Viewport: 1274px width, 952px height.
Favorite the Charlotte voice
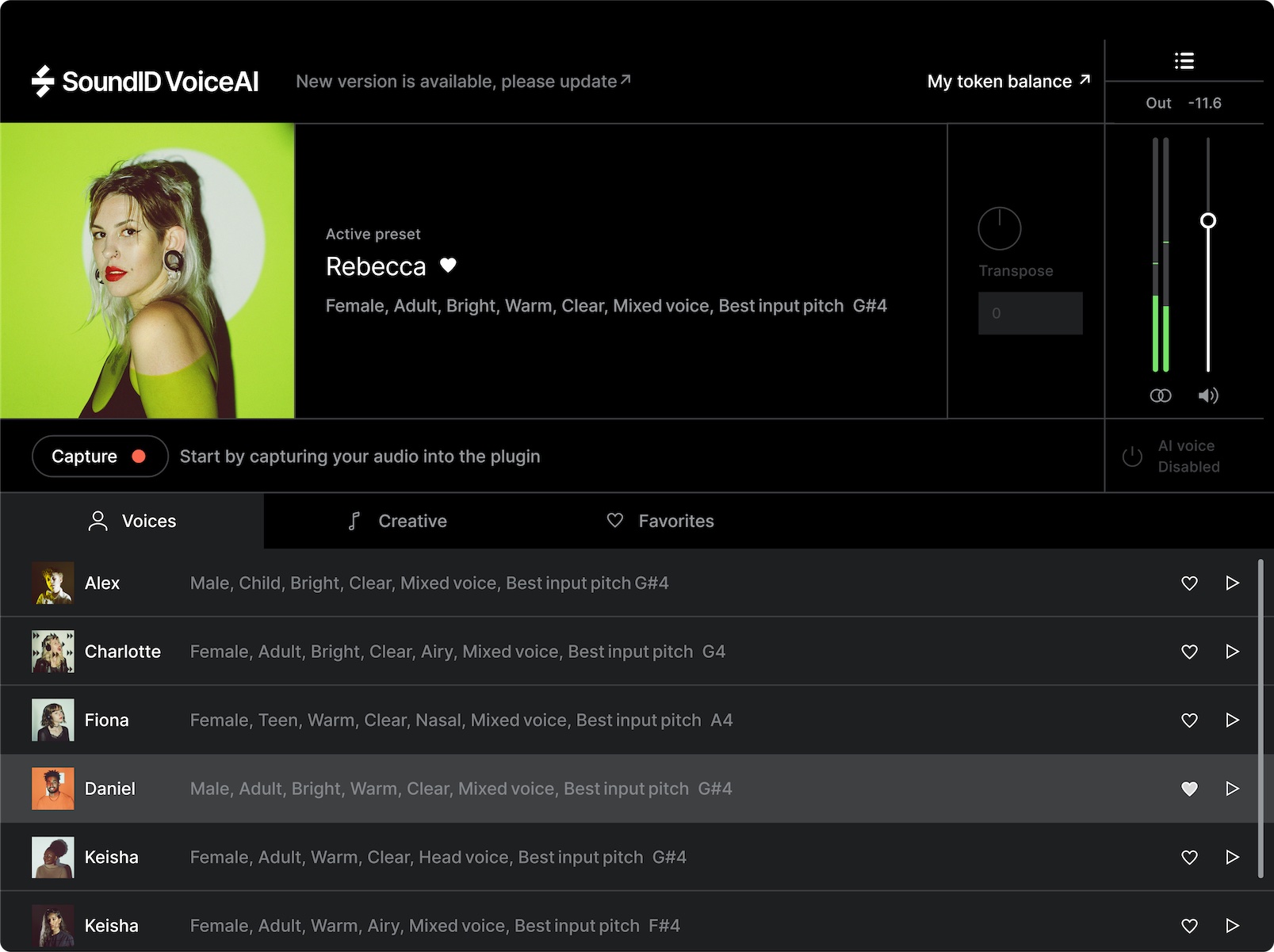1189,652
